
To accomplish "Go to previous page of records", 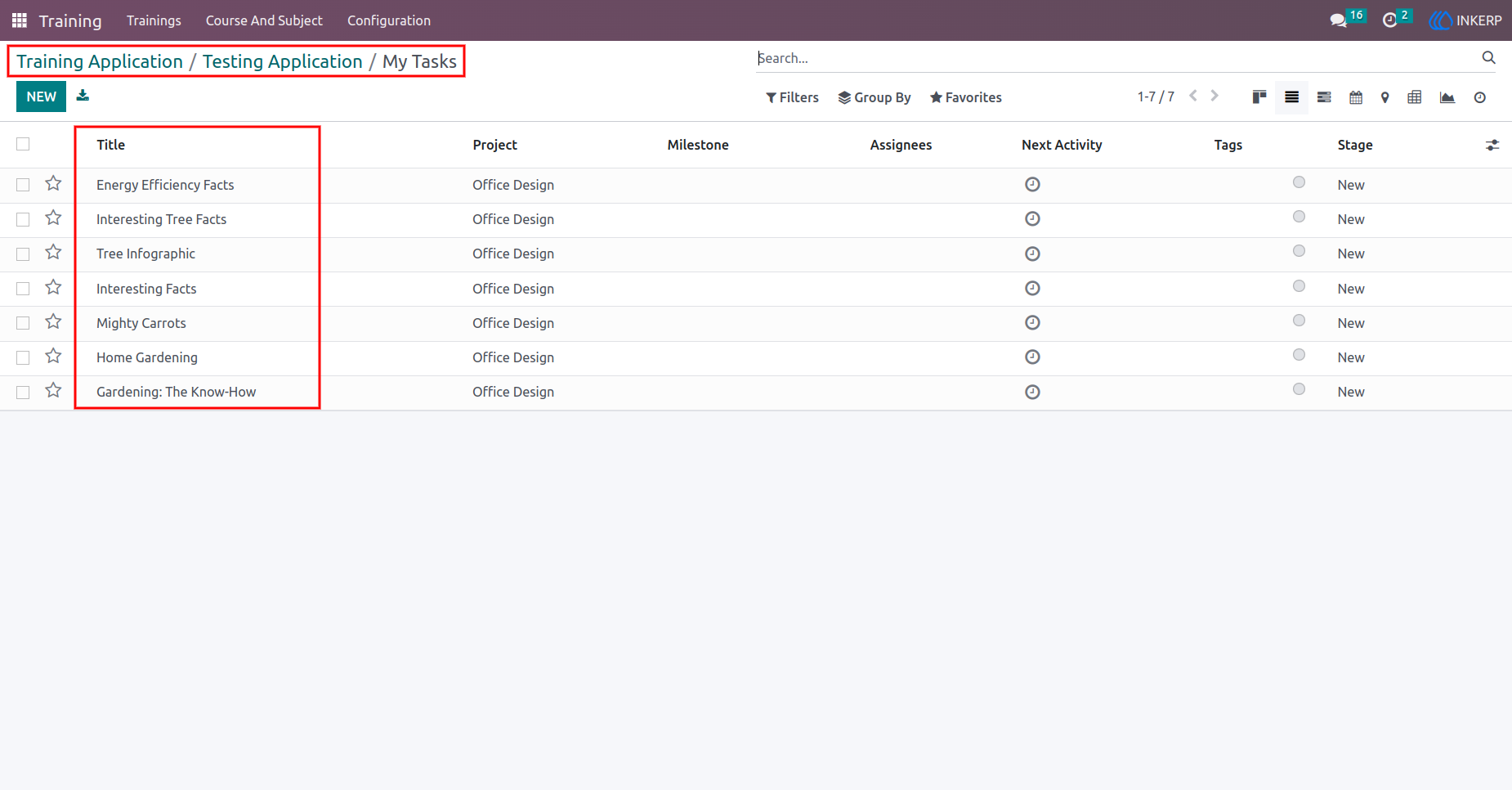I will 1193,96.
